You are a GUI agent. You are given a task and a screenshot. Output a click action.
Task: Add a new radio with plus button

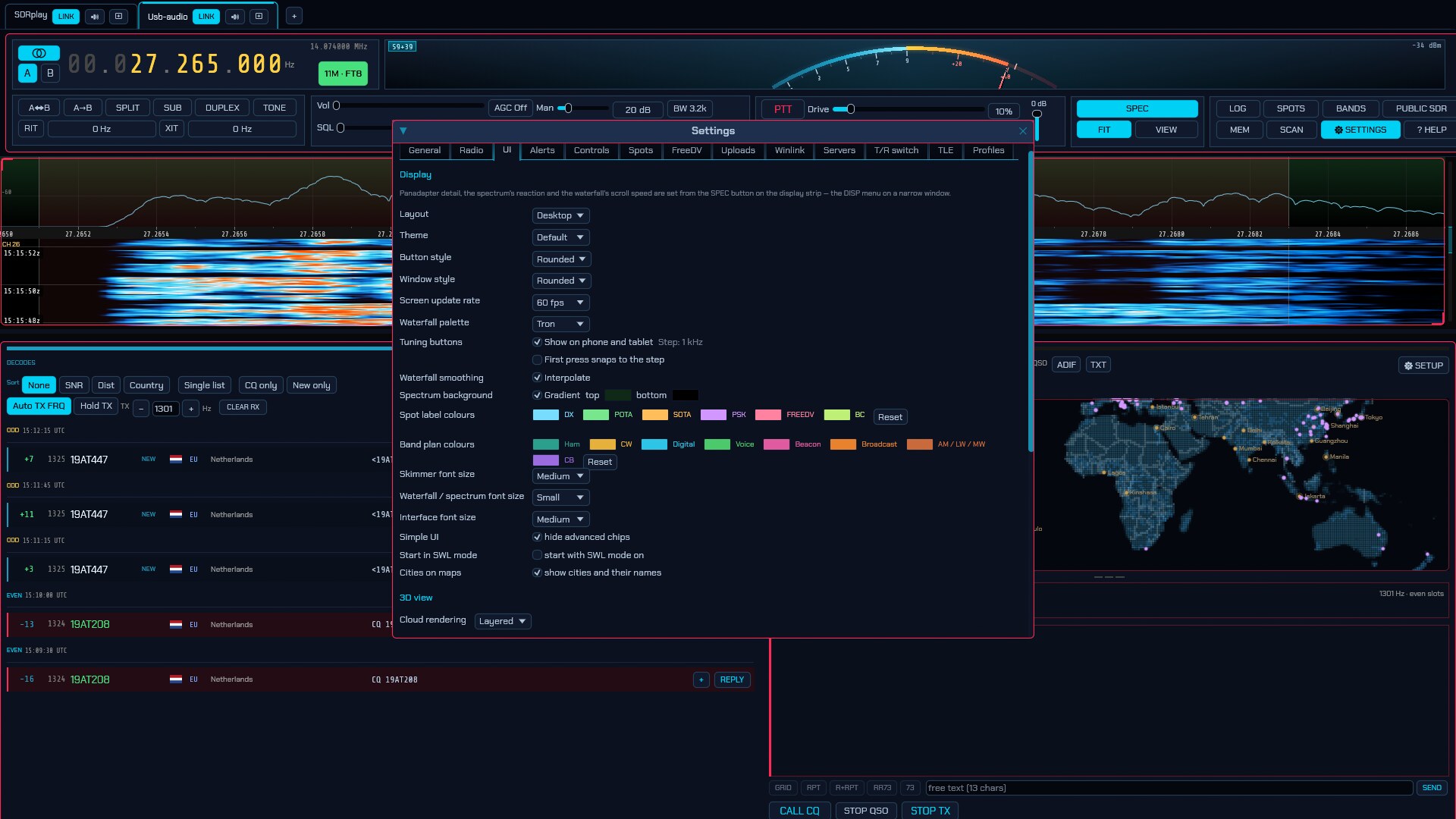click(x=294, y=16)
